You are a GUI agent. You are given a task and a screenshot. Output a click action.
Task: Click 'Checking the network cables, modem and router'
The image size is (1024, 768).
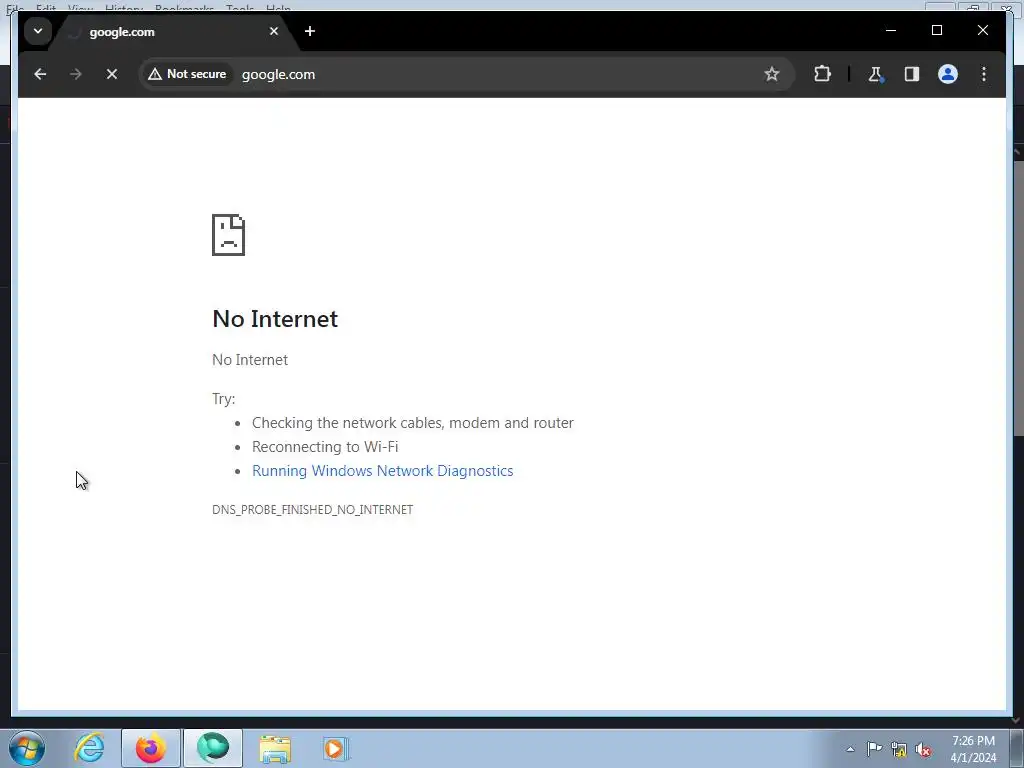pos(413,423)
